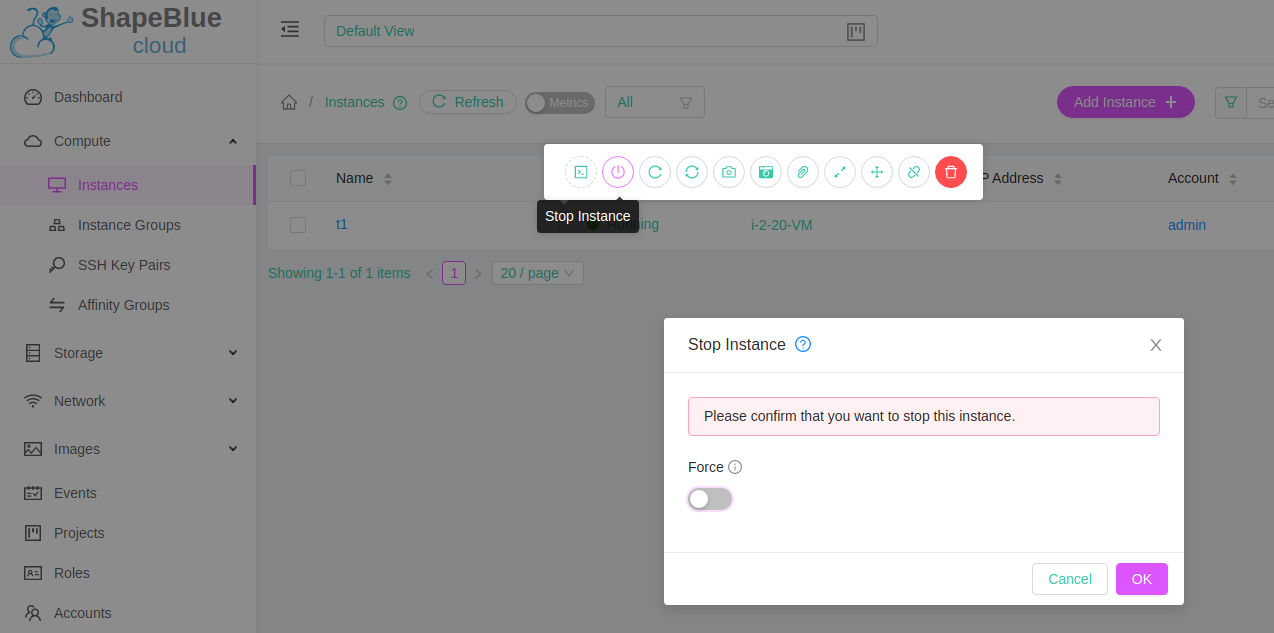Click the info icon next to Force
Screen dimensions: 1274x633
pos(735,467)
